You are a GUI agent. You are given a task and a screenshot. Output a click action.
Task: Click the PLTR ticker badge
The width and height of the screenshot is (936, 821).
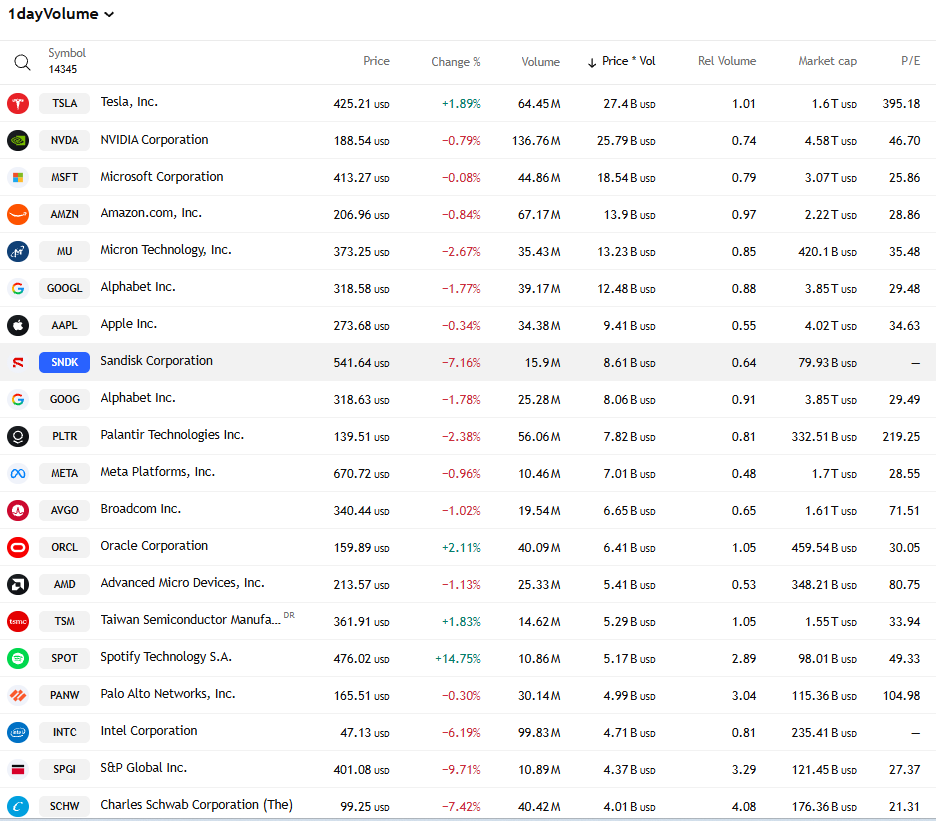tap(64, 436)
